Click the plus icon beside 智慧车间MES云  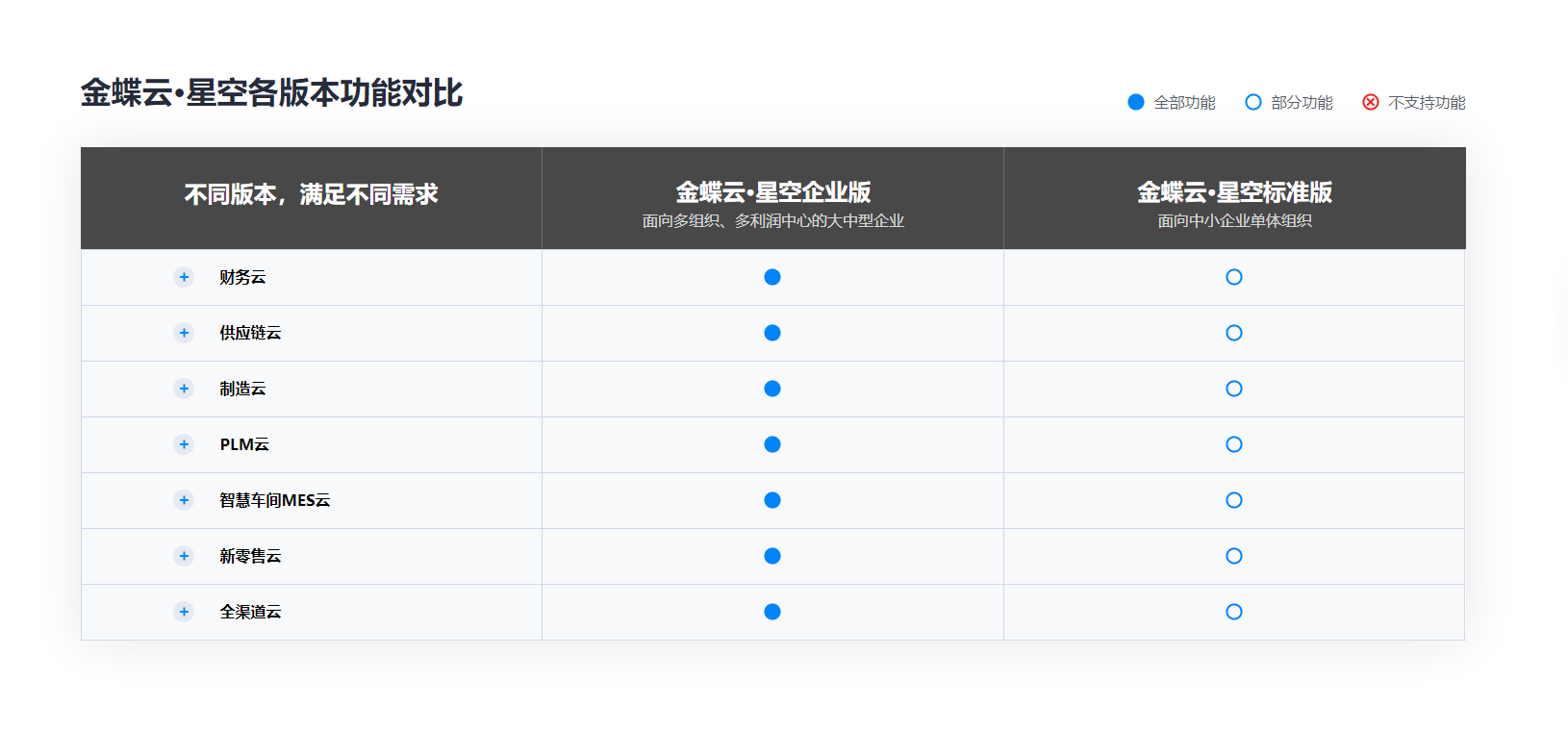184,500
